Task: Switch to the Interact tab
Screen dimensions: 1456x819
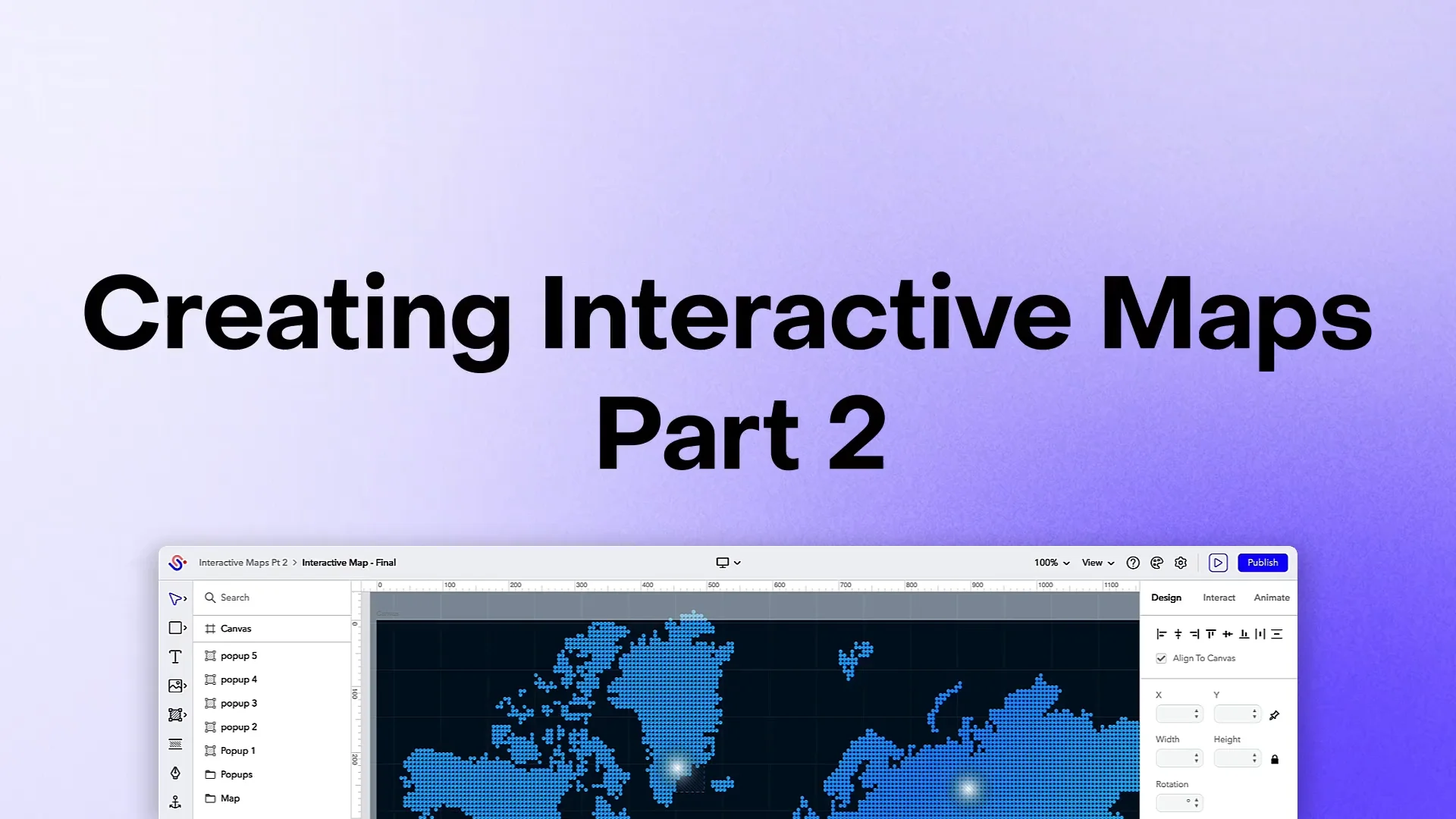Action: 1219,597
